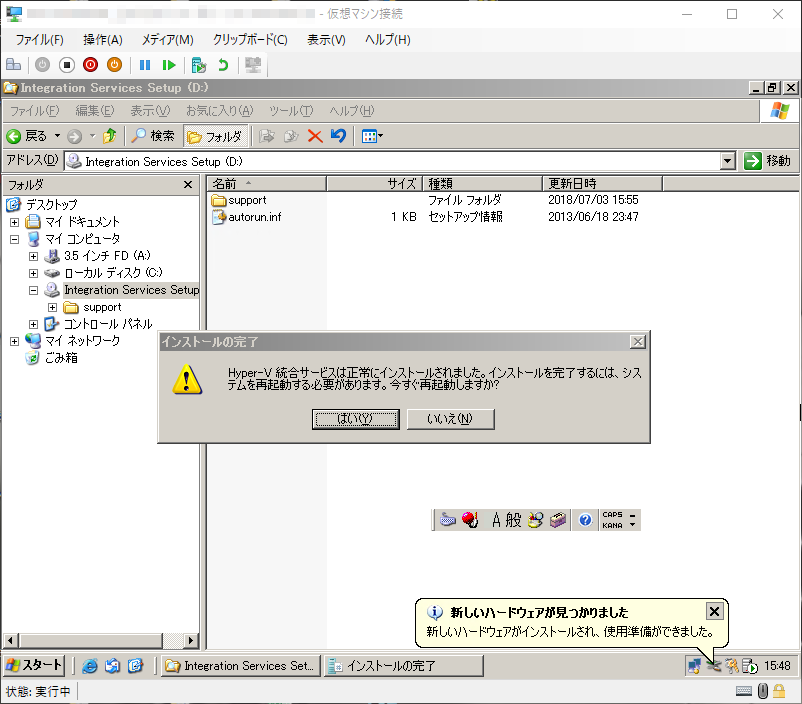Close the new hardware balloon notification
Screen dimensions: 802x704
click(714, 611)
